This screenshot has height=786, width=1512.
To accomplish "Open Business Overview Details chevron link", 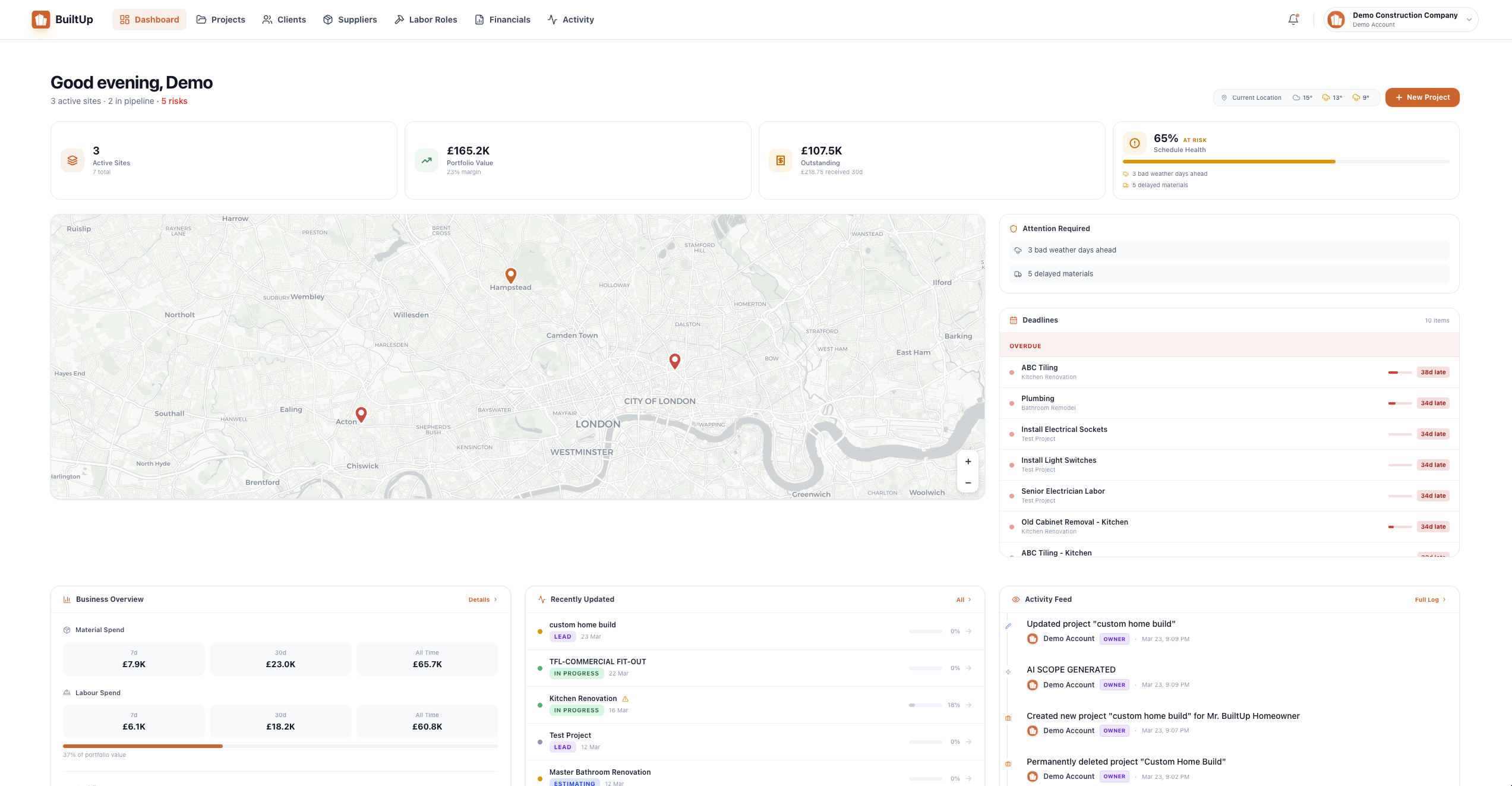I will 483,599.
